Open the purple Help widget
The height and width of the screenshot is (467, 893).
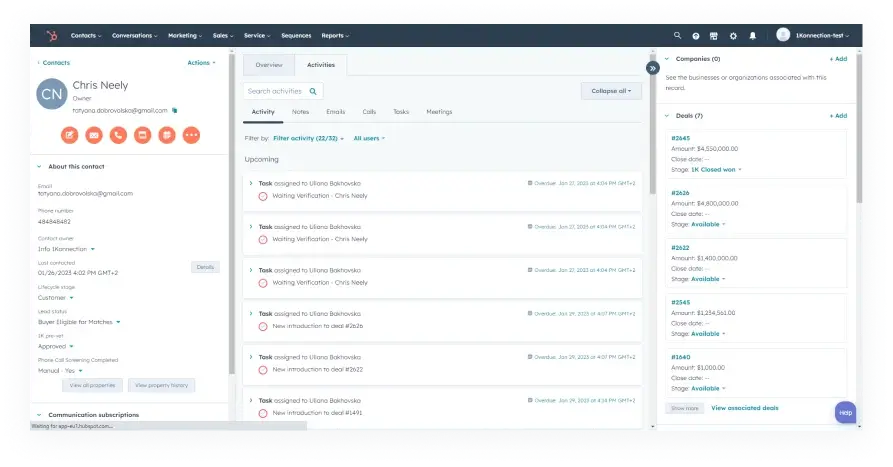[845, 412]
